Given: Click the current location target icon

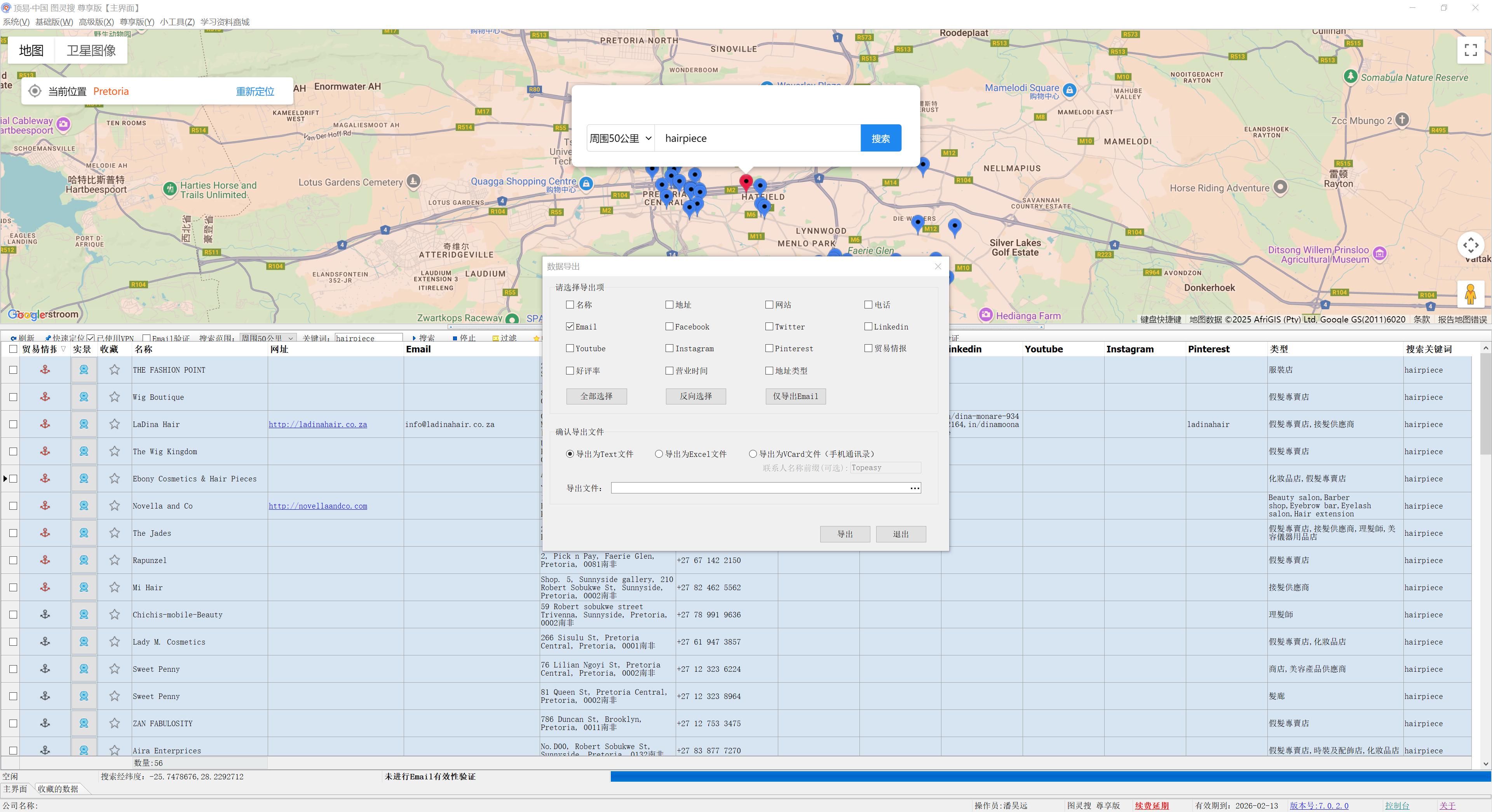Looking at the screenshot, I should tap(35, 91).
